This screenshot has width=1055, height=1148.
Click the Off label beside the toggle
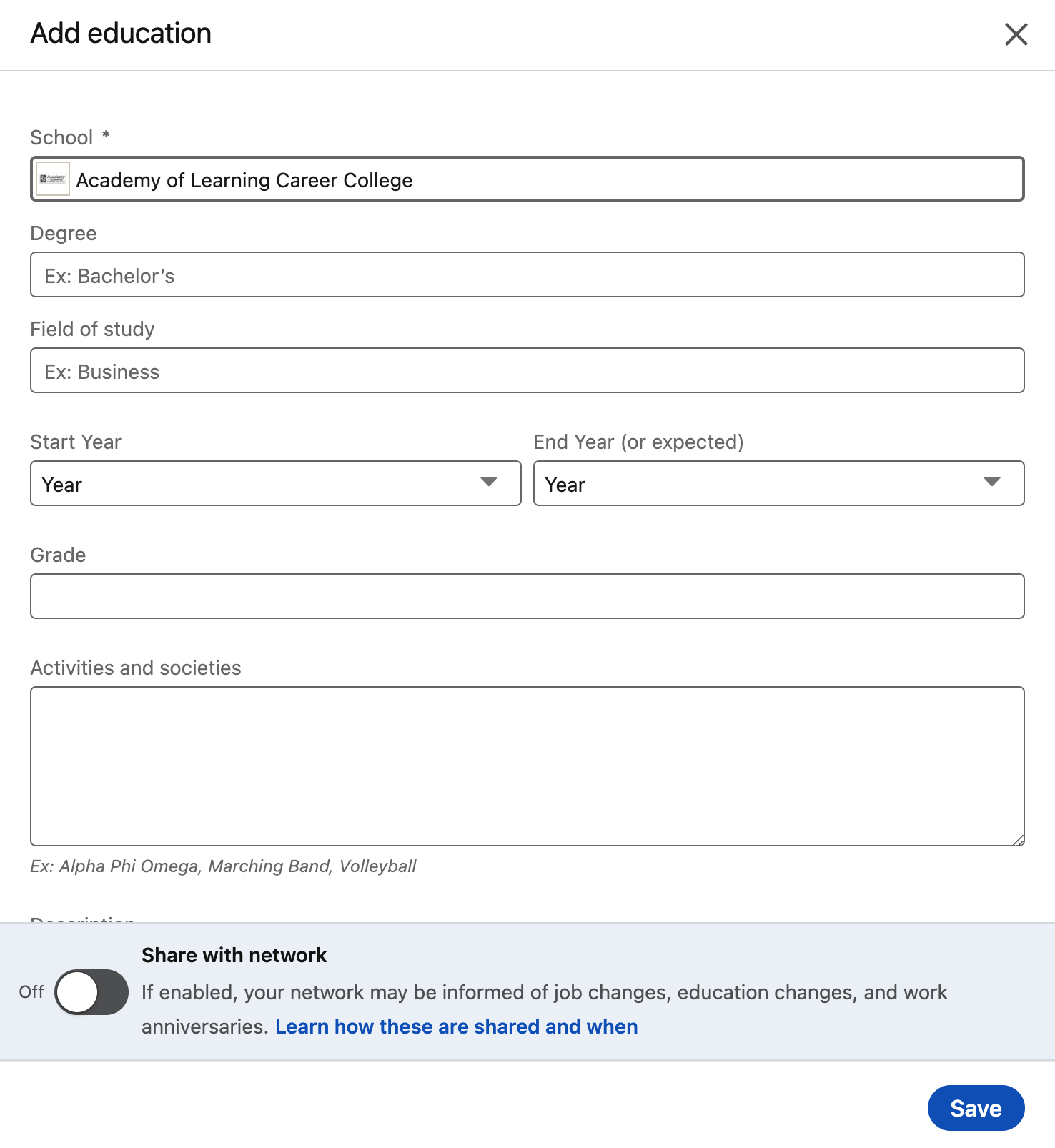click(31, 992)
